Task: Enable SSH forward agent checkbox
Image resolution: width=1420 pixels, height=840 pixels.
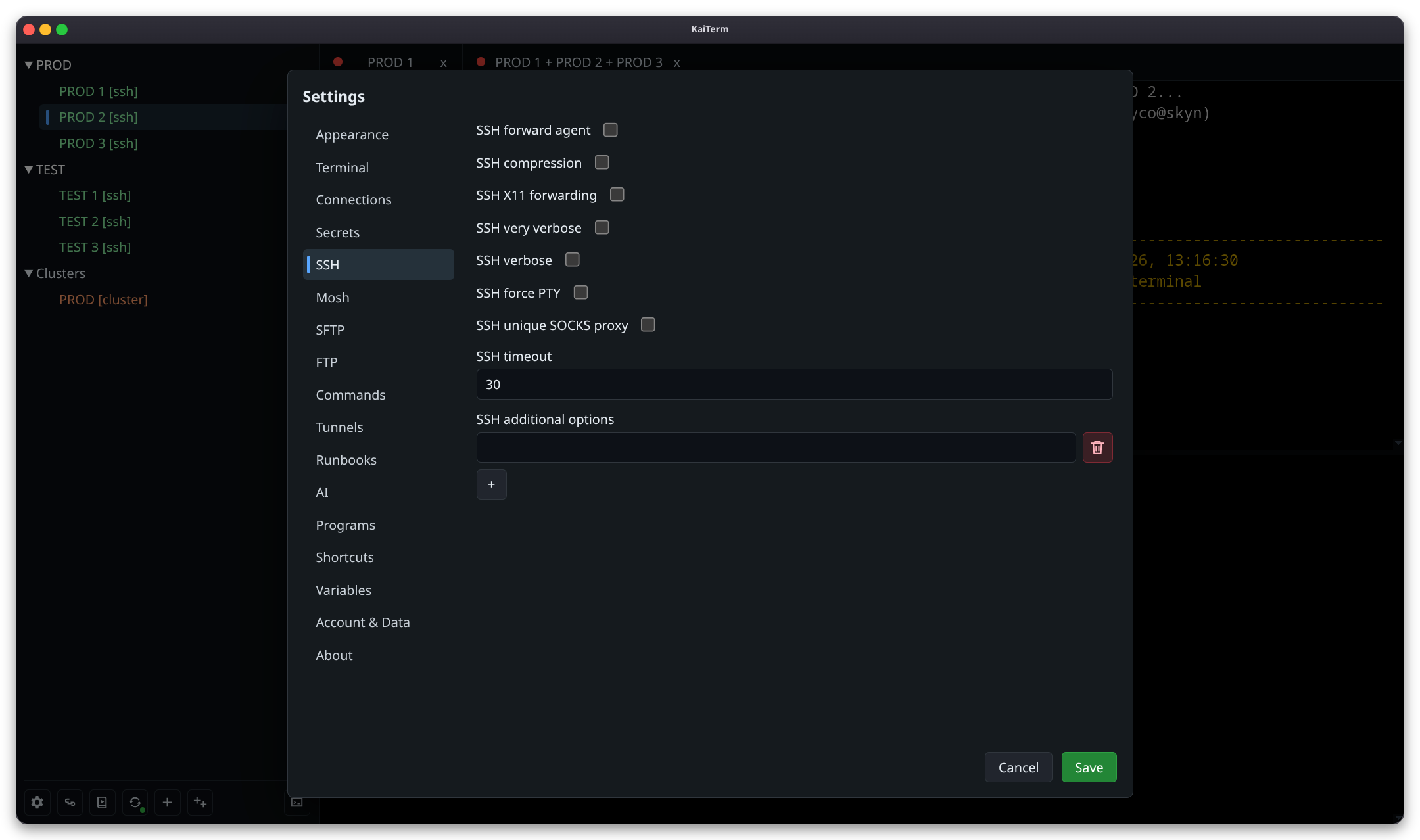Action: pos(611,130)
